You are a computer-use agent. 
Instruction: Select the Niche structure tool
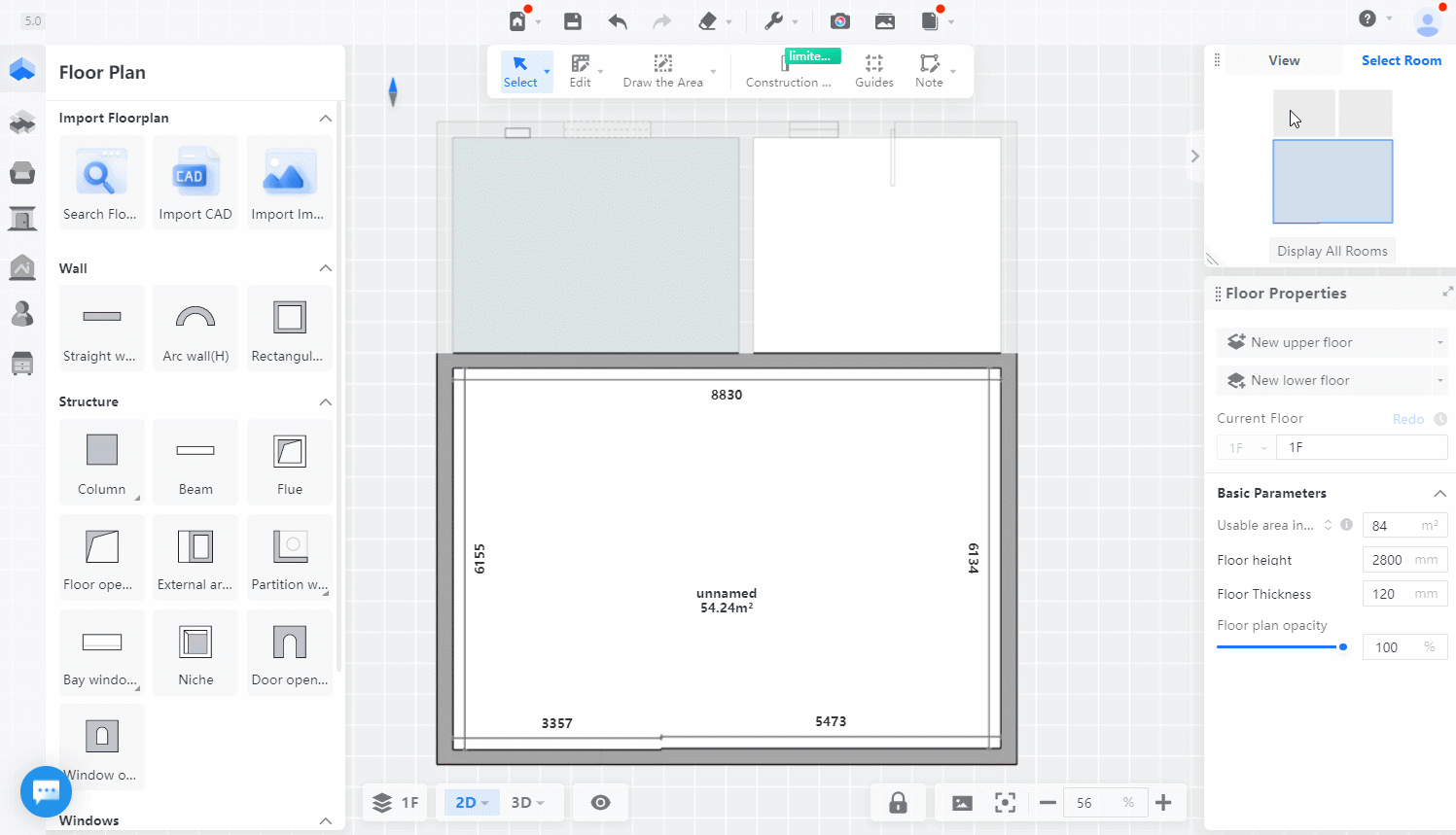point(195,652)
